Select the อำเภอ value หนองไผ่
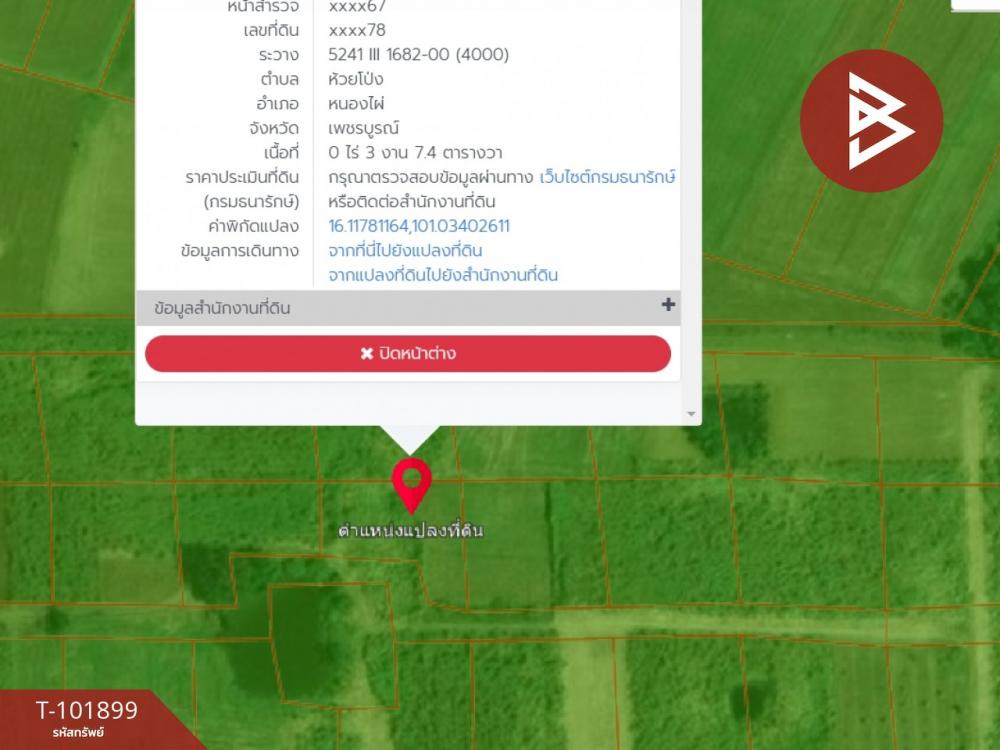The image size is (1000, 750). 356,103
